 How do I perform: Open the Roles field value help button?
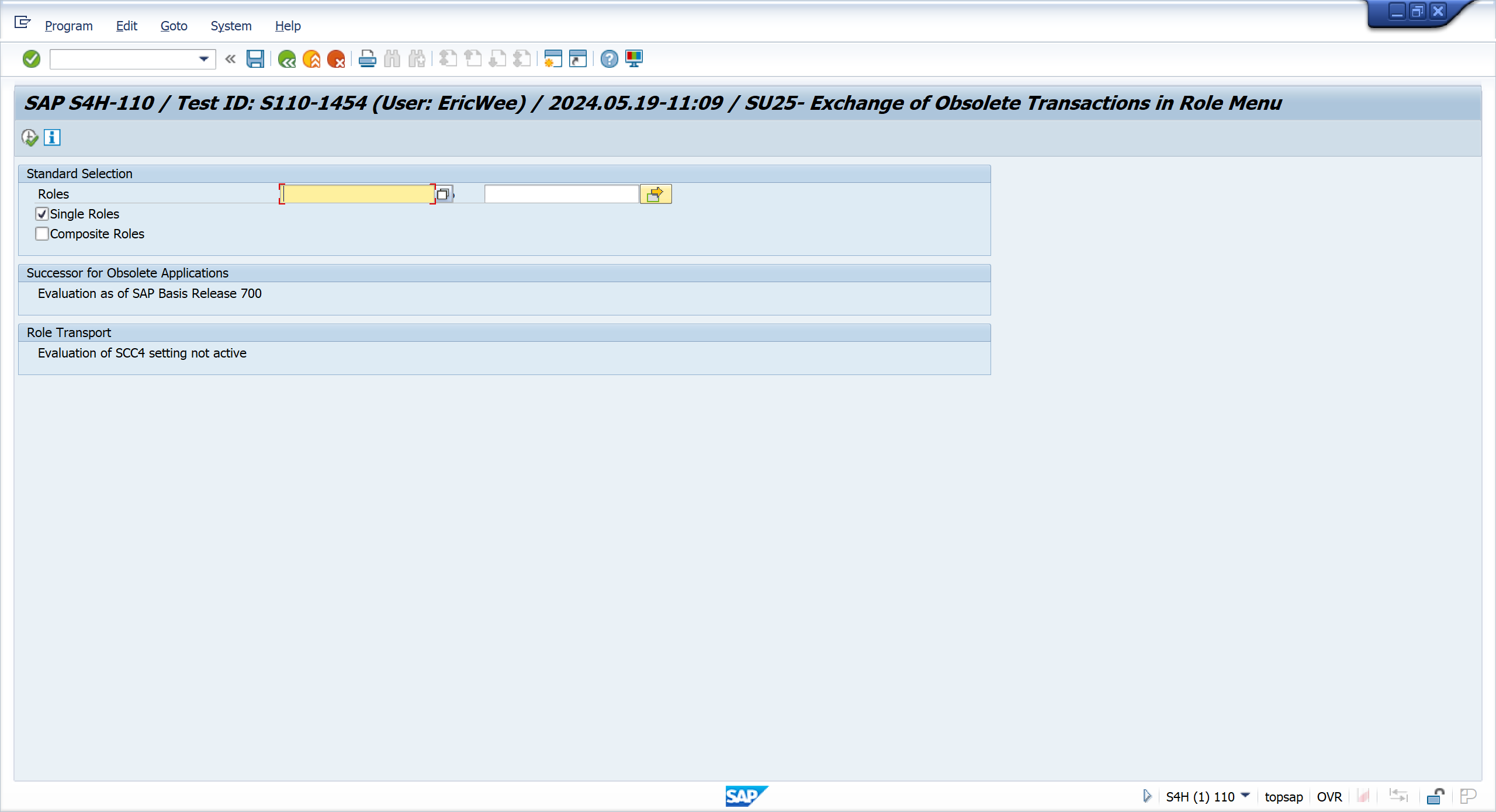(x=444, y=194)
